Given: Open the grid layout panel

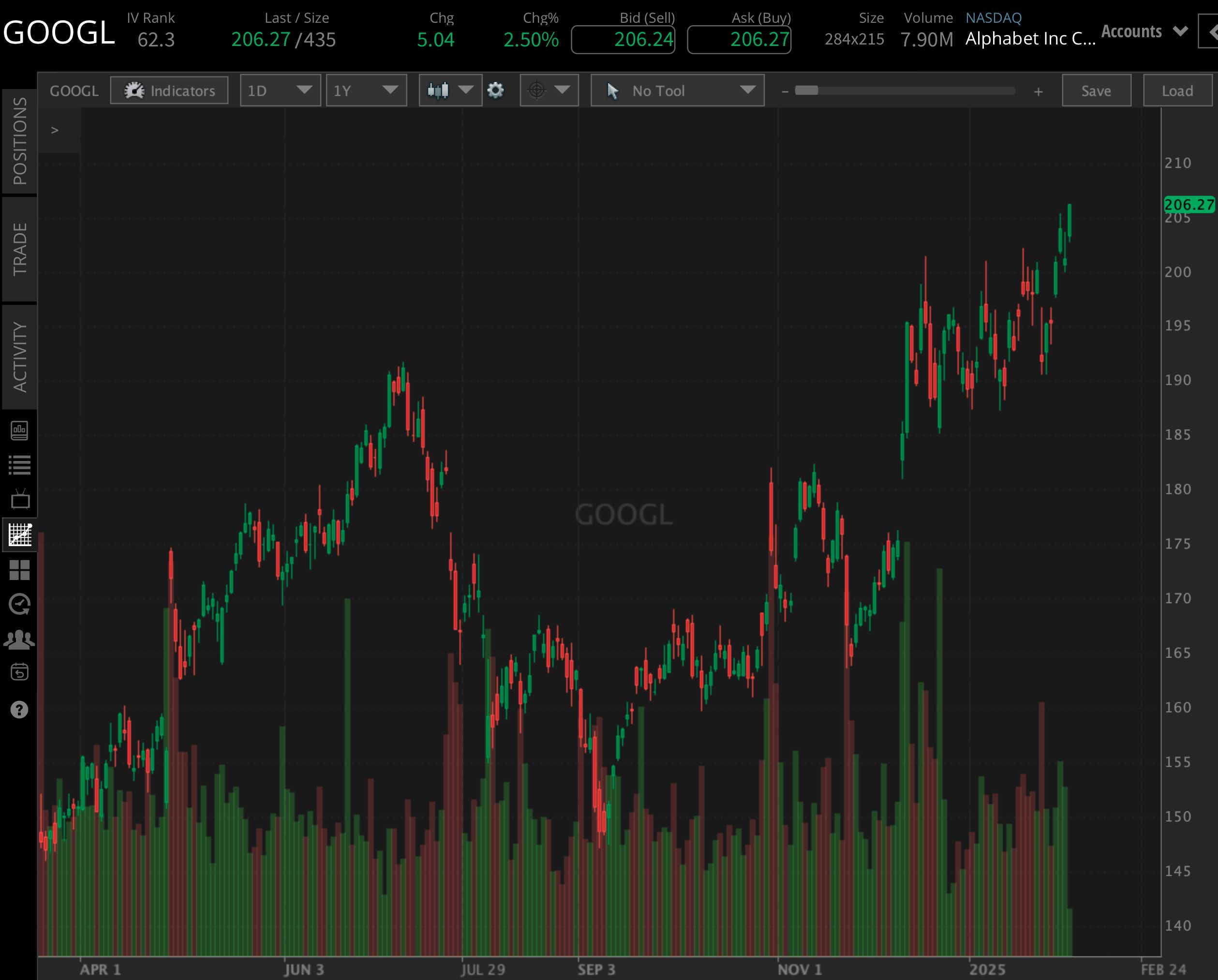Looking at the screenshot, I should pos(20,570).
